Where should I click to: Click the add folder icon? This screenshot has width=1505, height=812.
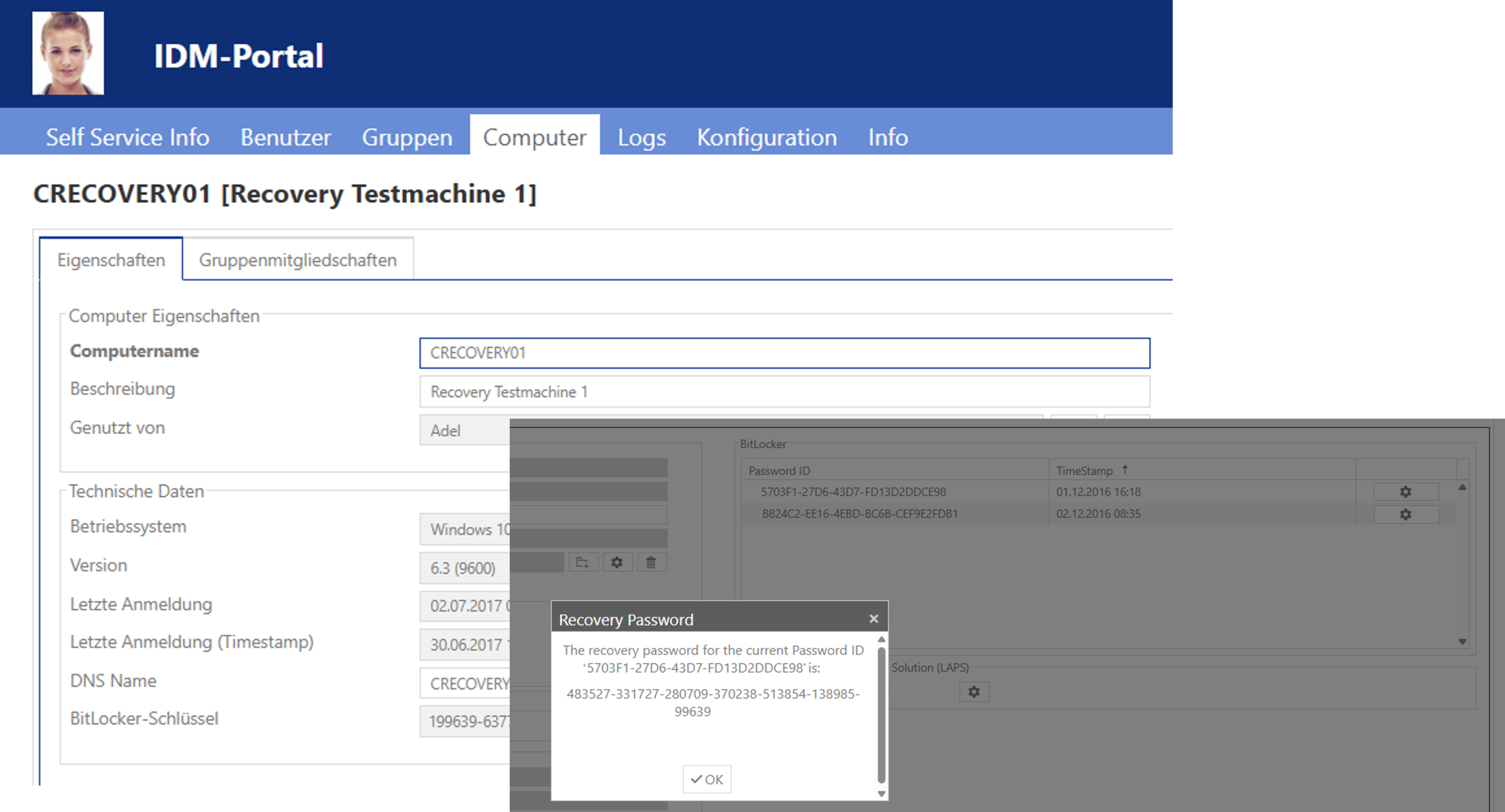coord(583,562)
